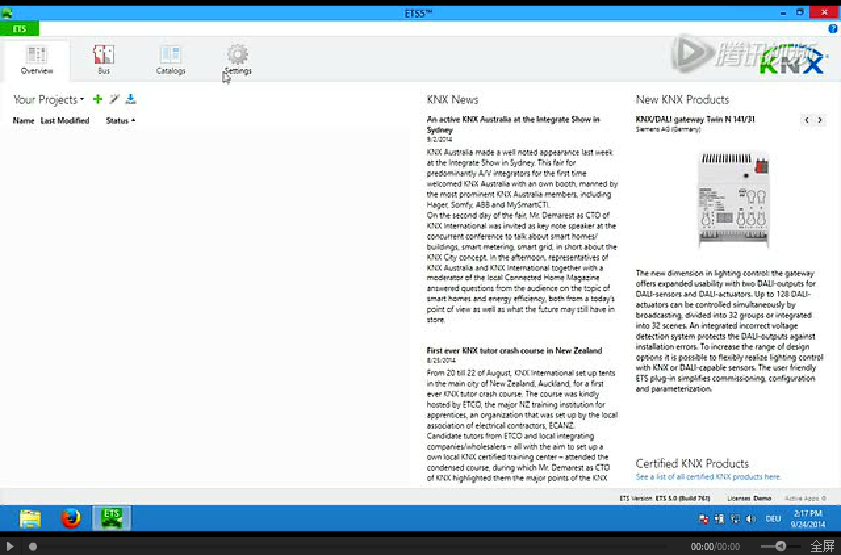The width and height of the screenshot is (841, 555).
Task: Open the Settings tab
Action: [x=238, y=60]
